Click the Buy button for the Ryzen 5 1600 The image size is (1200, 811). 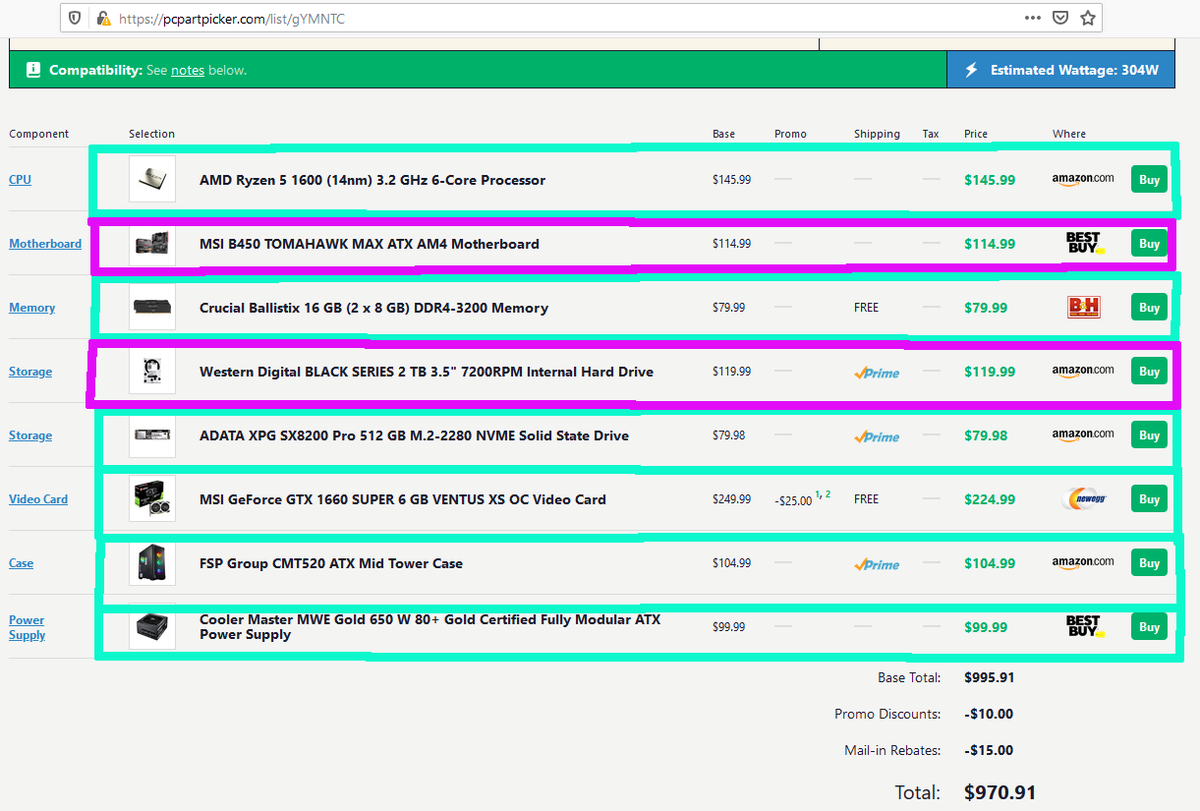(x=1149, y=180)
